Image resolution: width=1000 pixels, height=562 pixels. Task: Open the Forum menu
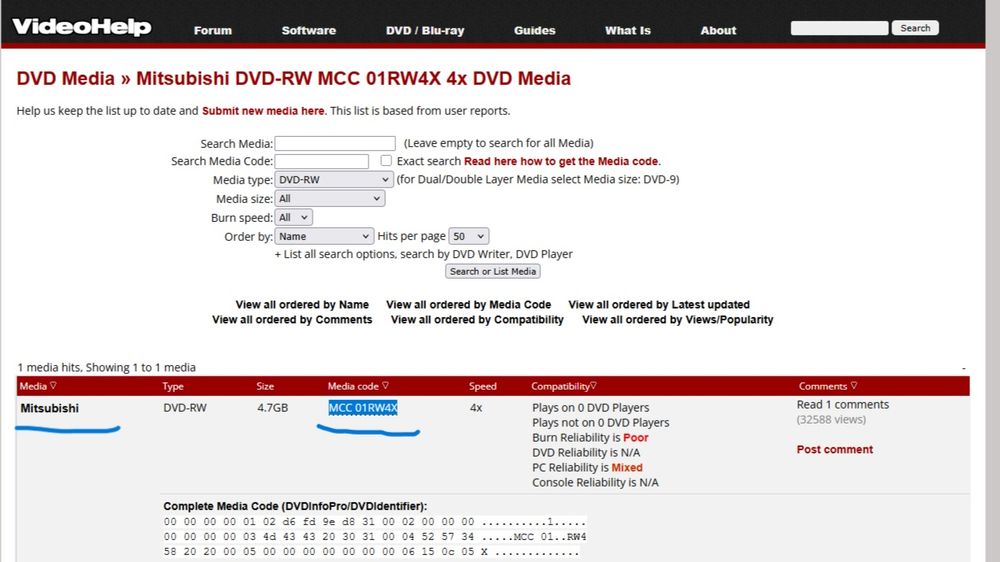pyautogui.click(x=213, y=30)
